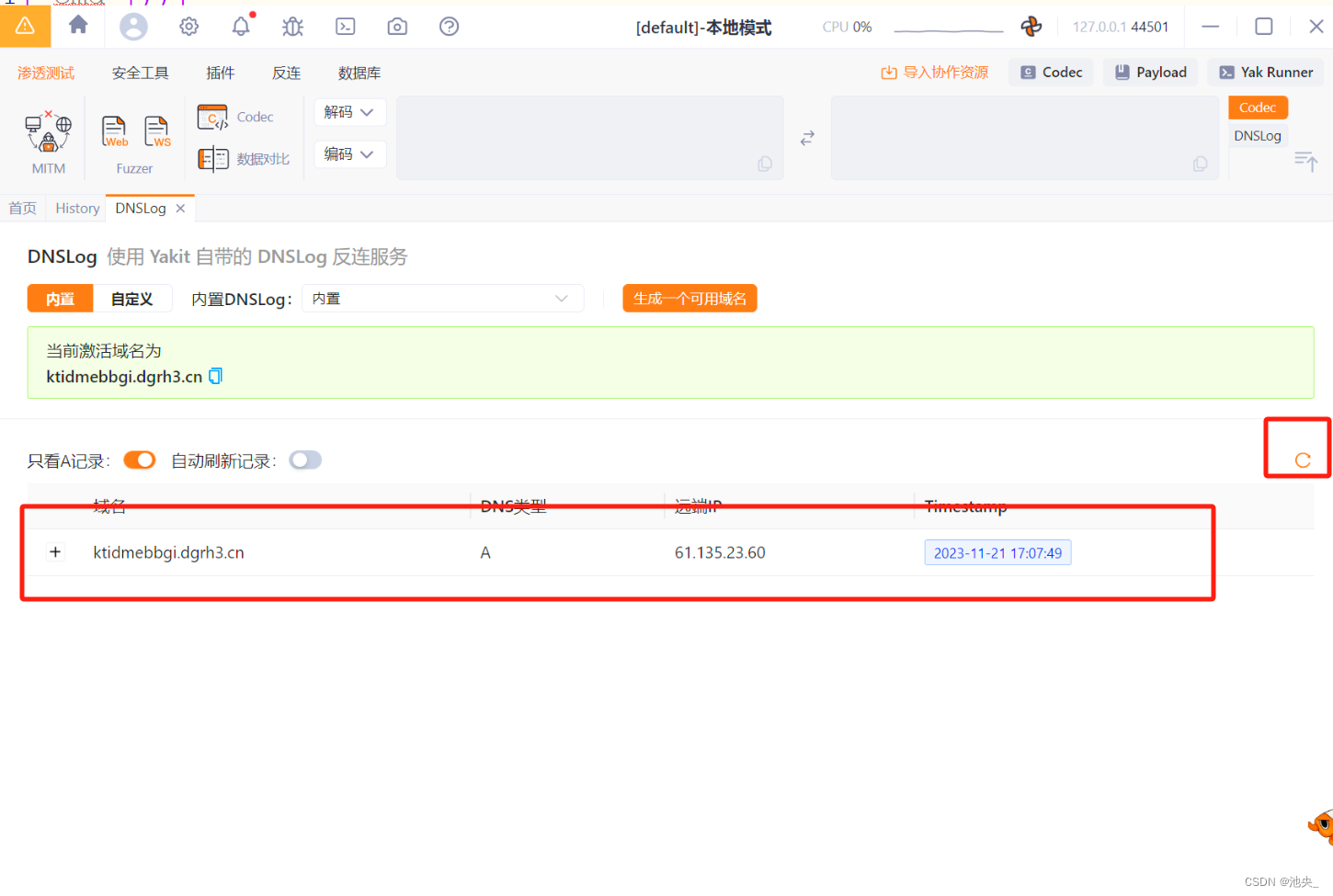The height and width of the screenshot is (896, 1333).
Task: Click the timestamp 2023-11-21 17:07:49
Action: (997, 552)
